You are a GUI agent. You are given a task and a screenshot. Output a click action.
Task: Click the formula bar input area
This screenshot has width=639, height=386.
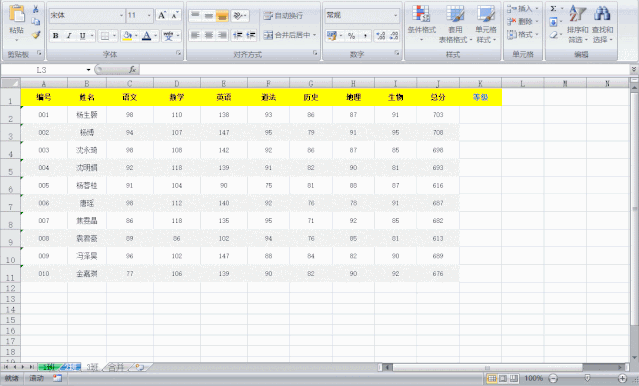coord(384,70)
